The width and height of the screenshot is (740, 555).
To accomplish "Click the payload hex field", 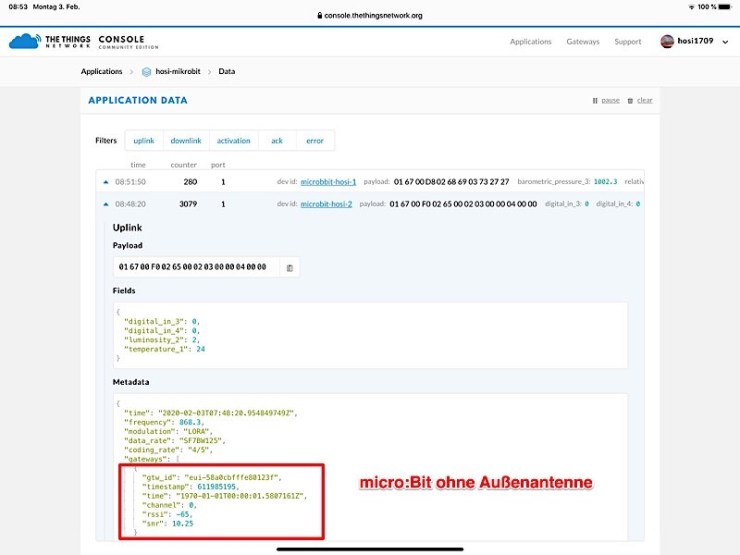I will (x=195, y=267).
